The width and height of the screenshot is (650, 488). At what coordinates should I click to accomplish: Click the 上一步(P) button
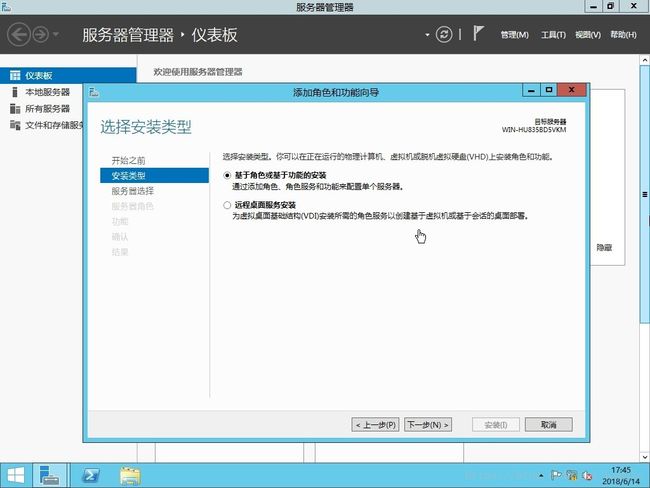pos(376,425)
